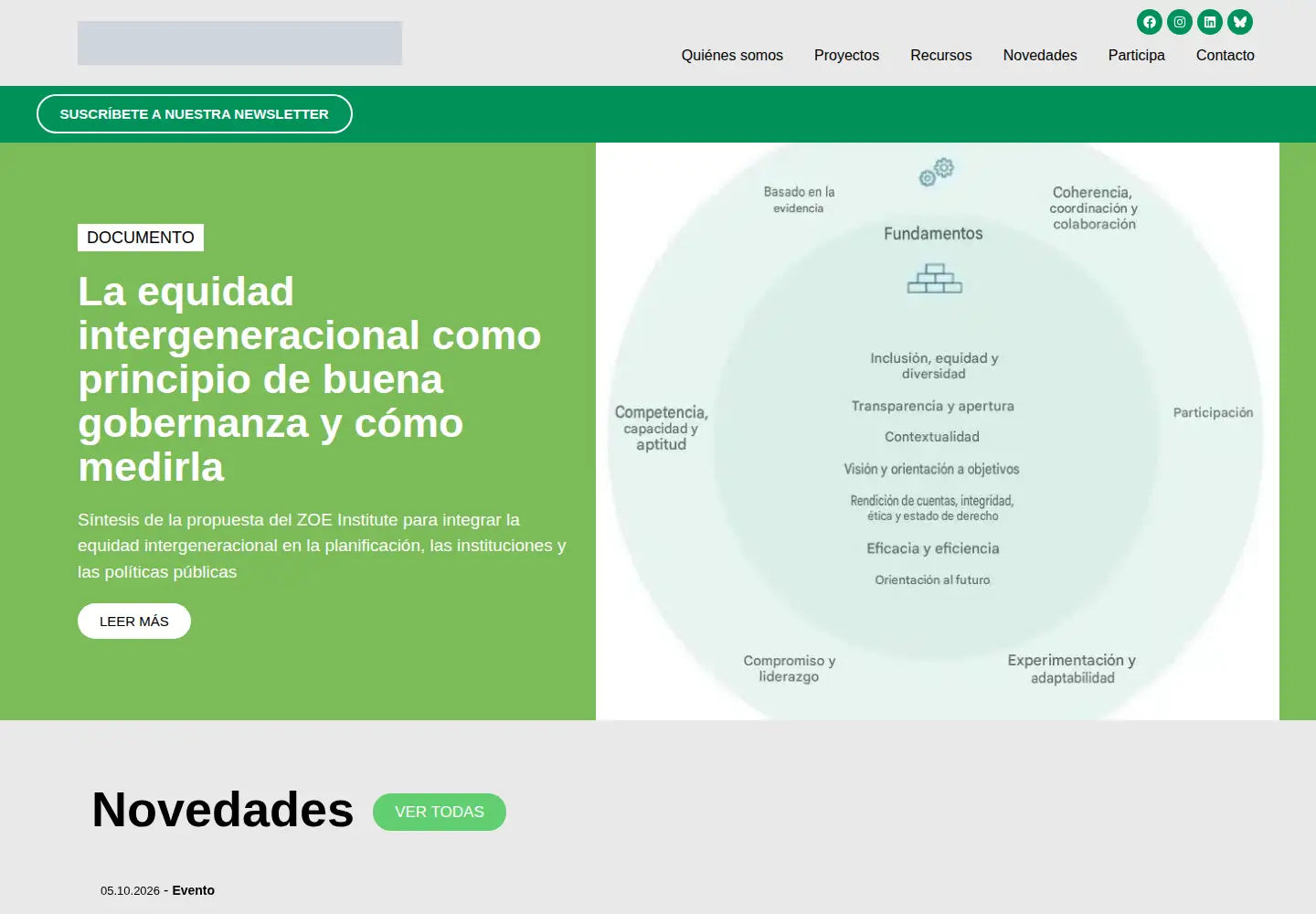Go to the Proyectos menu item
This screenshot has width=1316, height=914.
pyautogui.click(x=846, y=55)
